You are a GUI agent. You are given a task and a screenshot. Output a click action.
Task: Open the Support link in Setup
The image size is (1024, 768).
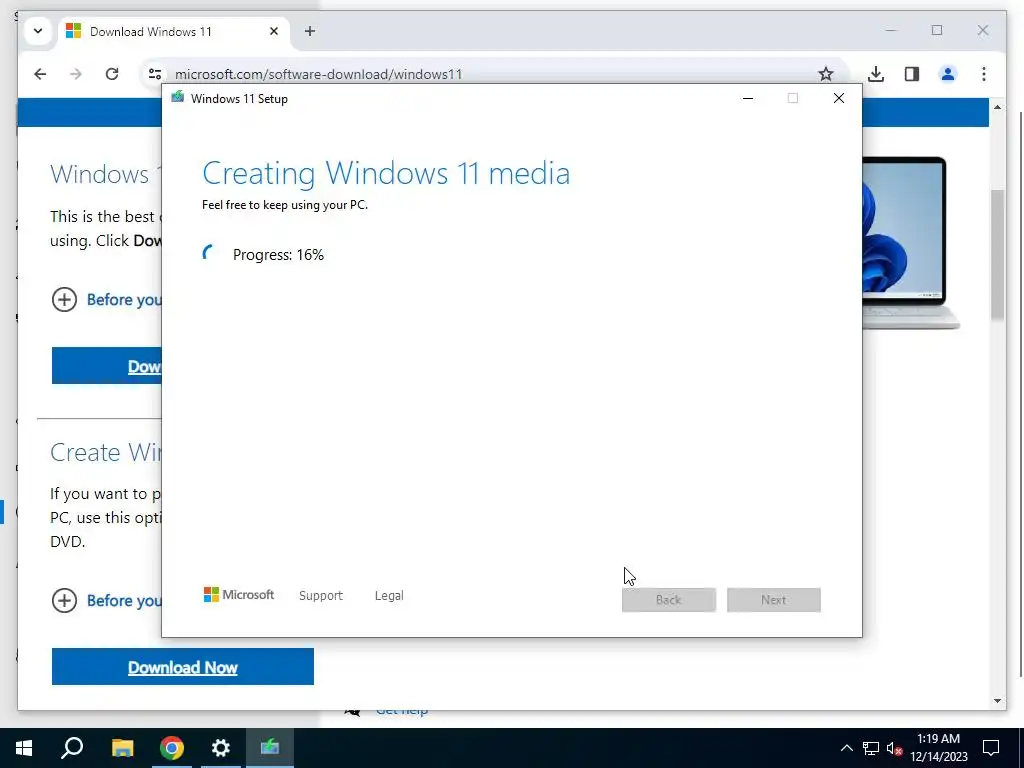pyautogui.click(x=321, y=596)
